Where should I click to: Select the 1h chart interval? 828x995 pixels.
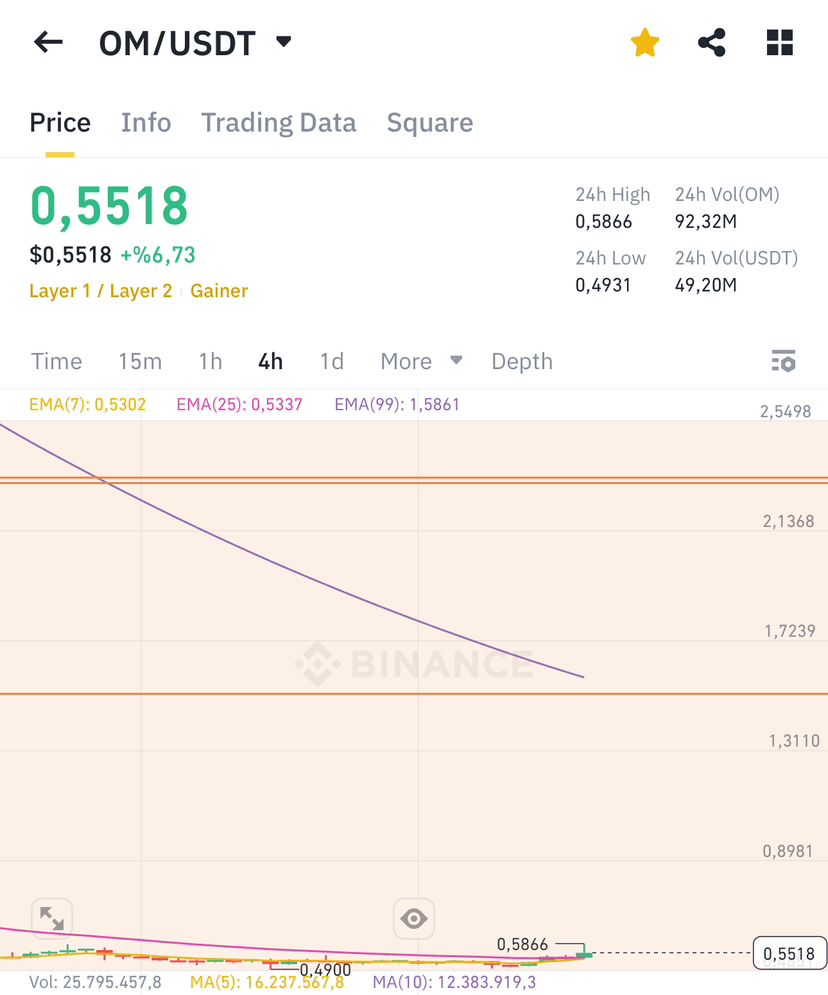pos(210,361)
